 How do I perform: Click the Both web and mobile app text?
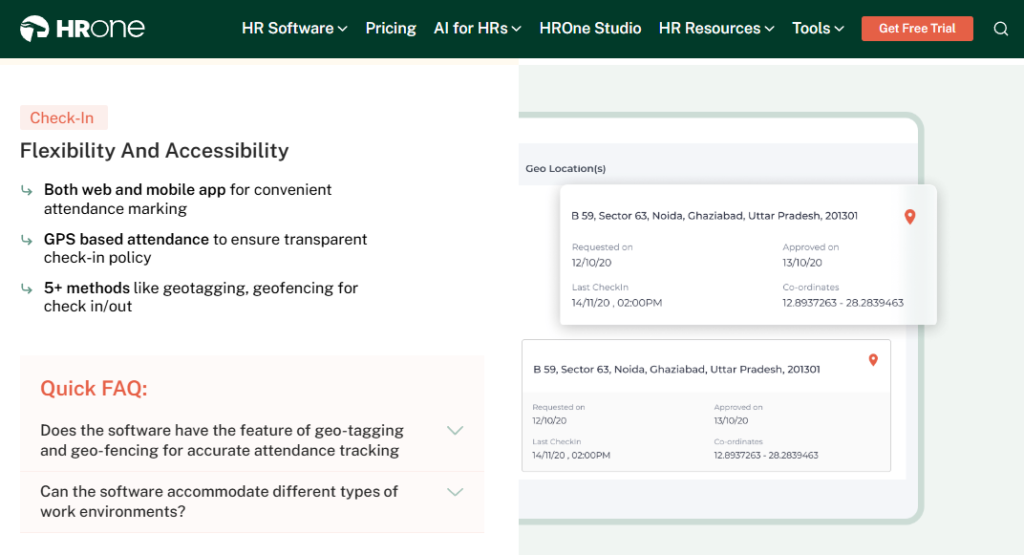[x=187, y=199]
